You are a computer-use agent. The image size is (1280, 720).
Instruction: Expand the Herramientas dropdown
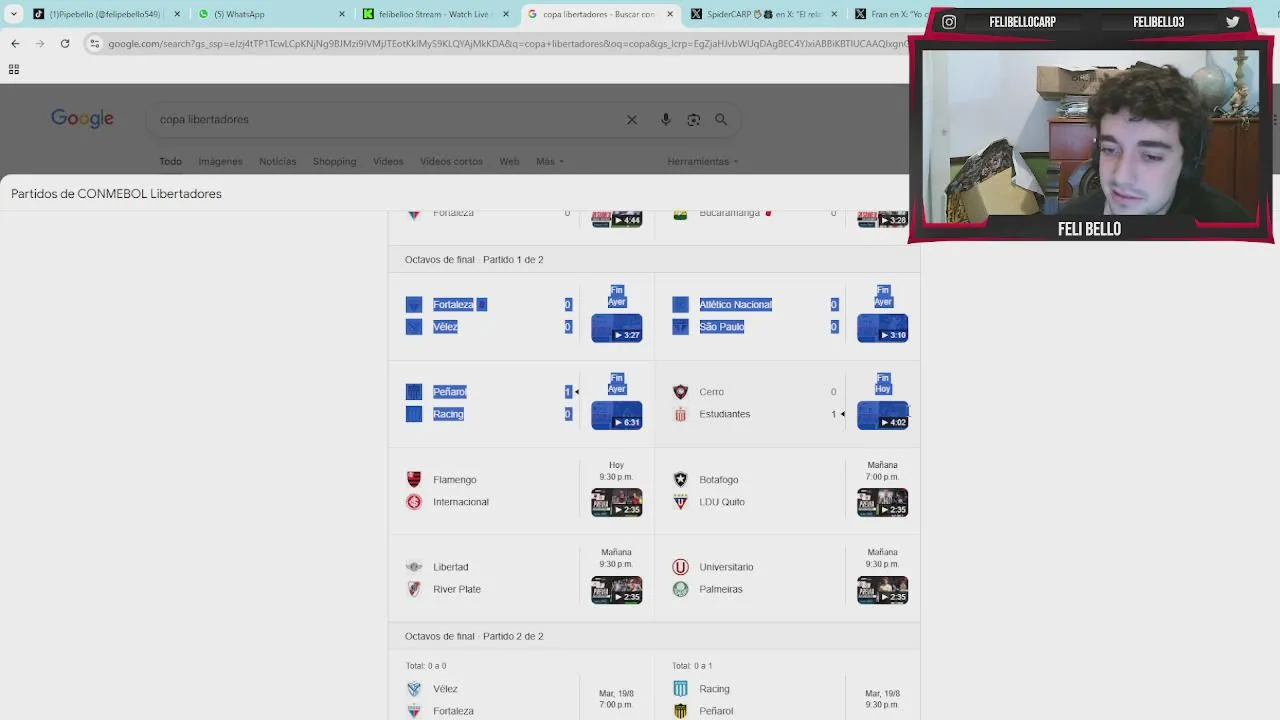(702, 161)
